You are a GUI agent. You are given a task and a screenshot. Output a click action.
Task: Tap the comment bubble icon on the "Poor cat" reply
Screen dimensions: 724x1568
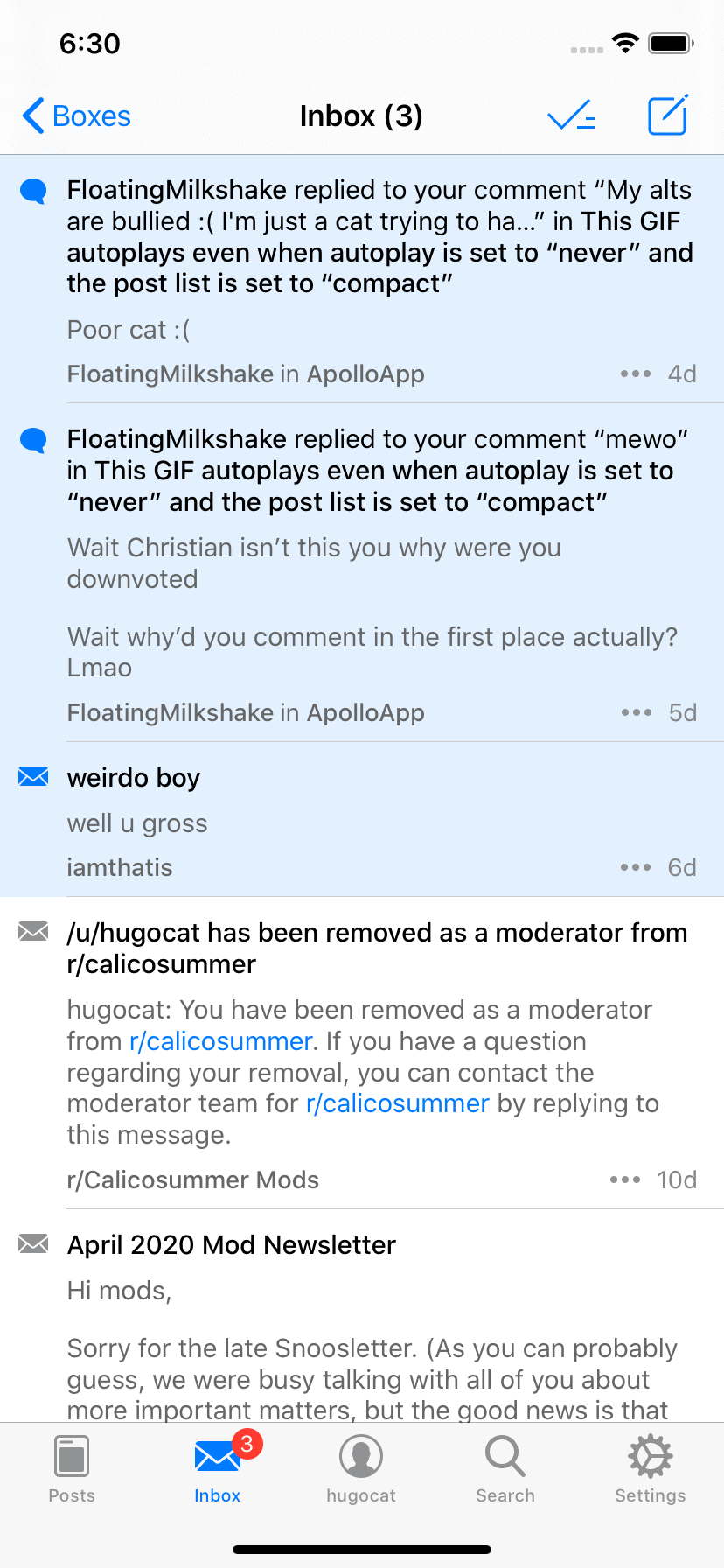[x=33, y=191]
